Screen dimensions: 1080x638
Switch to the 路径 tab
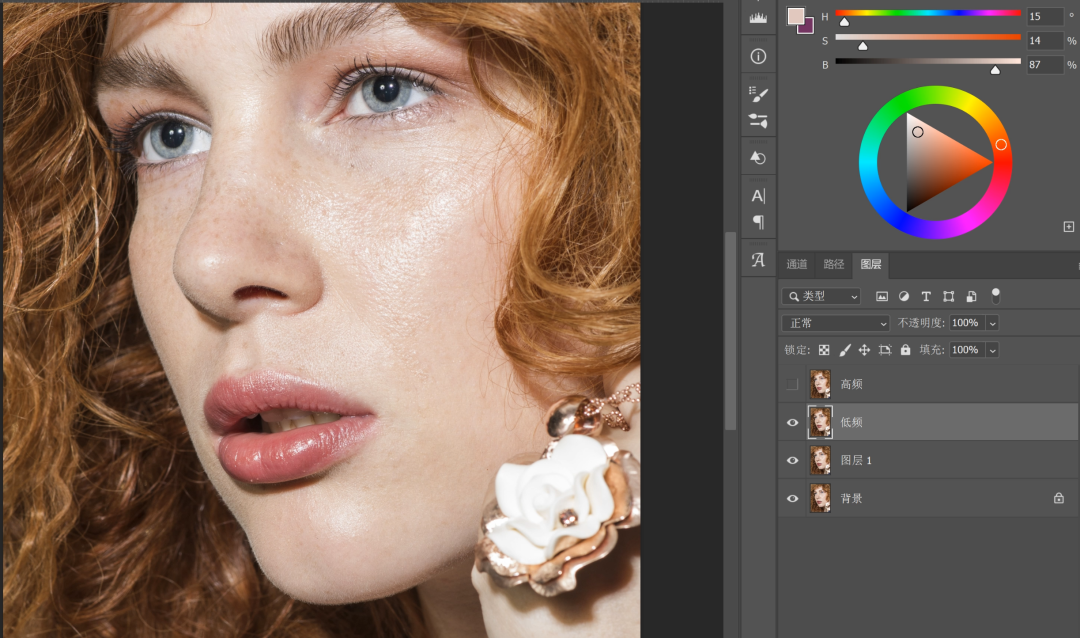pos(833,264)
